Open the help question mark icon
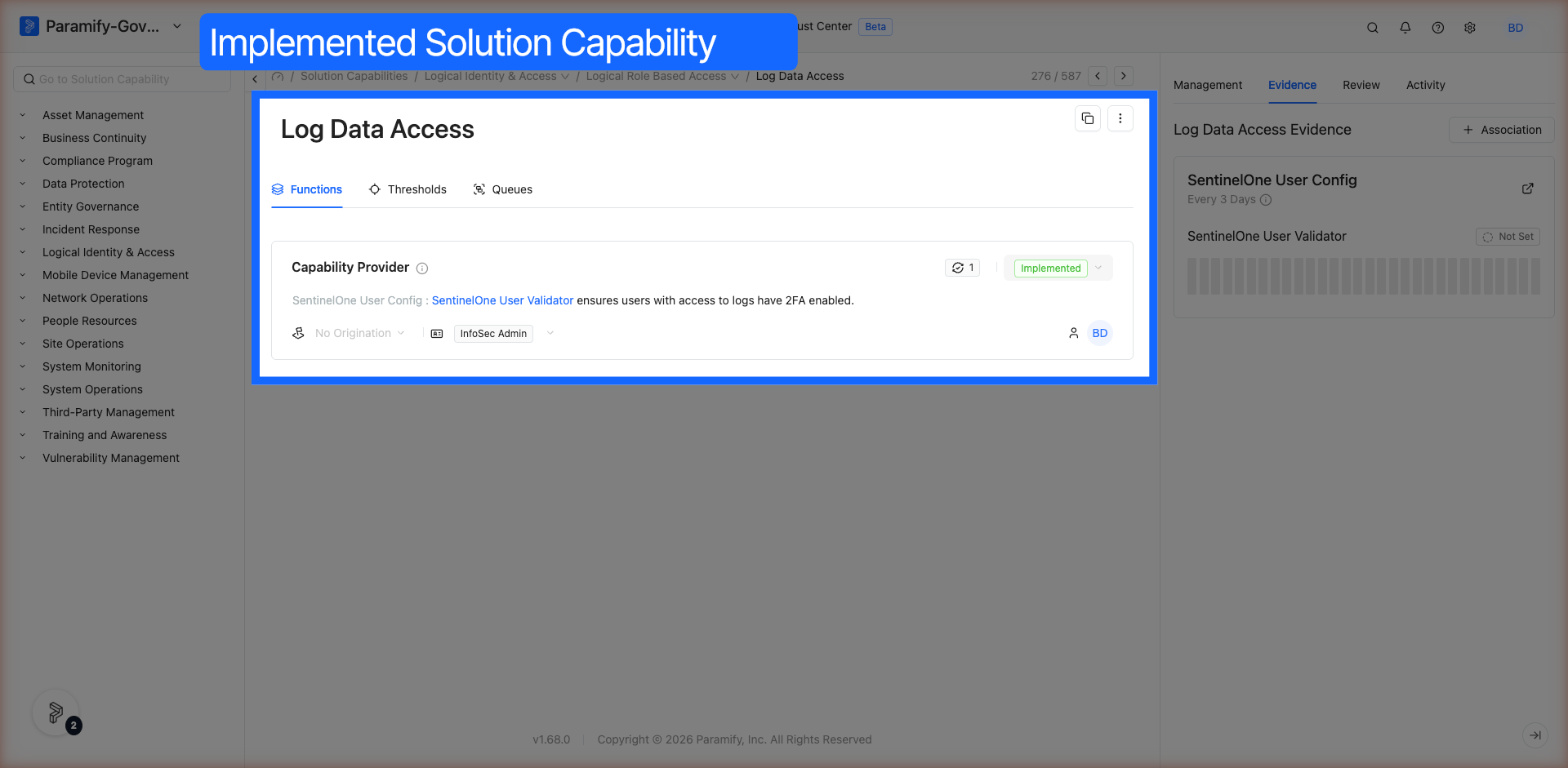The width and height of the screenshot is (1568, 768). point(1438,28)
